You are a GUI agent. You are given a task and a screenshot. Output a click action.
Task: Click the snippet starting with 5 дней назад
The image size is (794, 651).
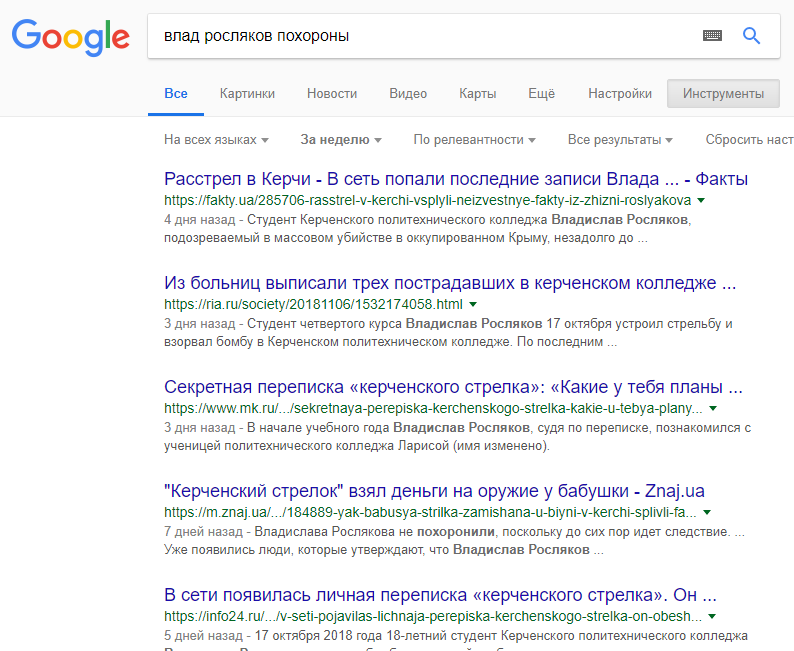coord(456,640)
